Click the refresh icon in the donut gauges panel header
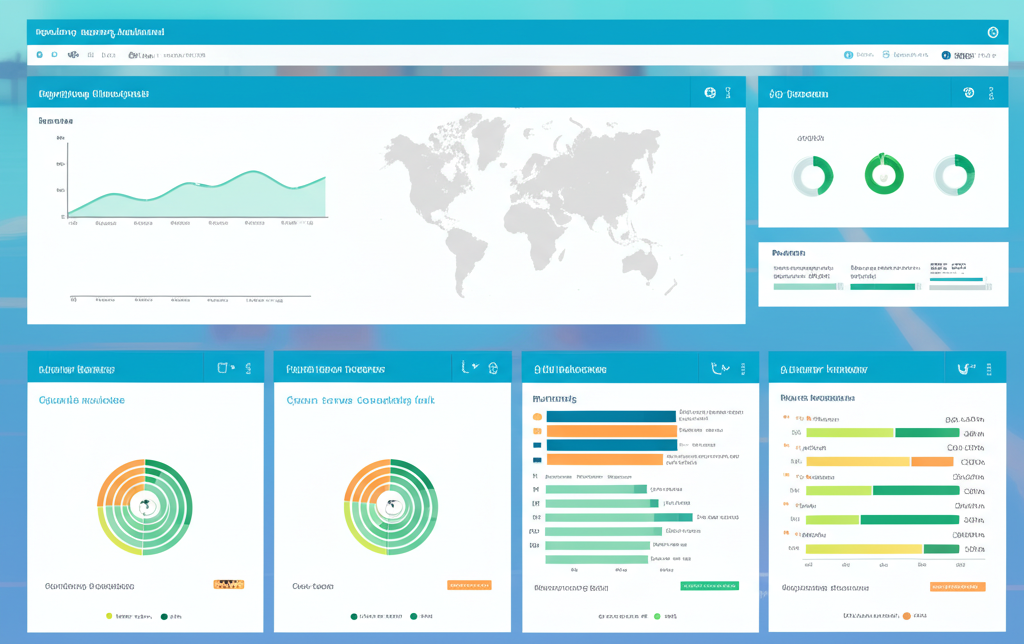 pos(968,93)
